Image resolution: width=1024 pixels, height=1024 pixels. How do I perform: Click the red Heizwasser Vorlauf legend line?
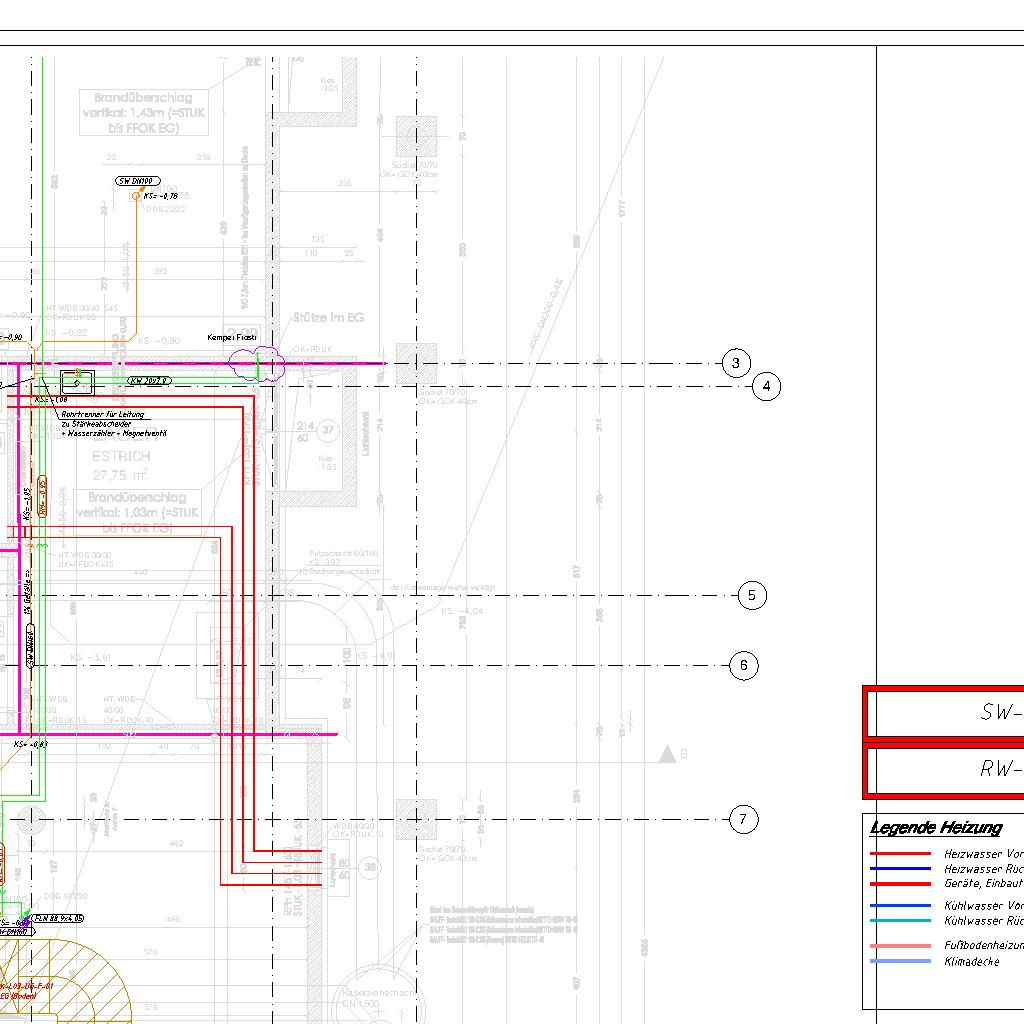click(900, 854)
